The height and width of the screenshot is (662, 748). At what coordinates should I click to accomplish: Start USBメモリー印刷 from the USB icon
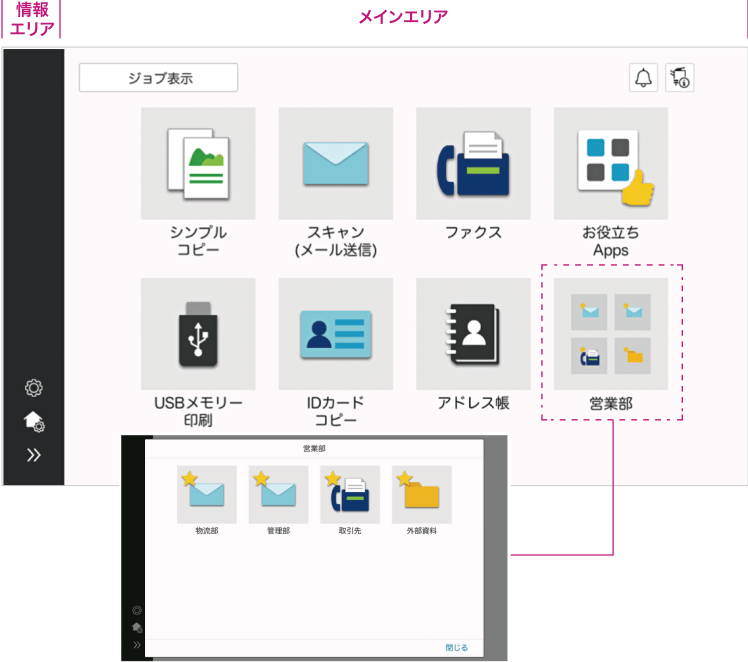pyautogui.click(x=198, y=334)
